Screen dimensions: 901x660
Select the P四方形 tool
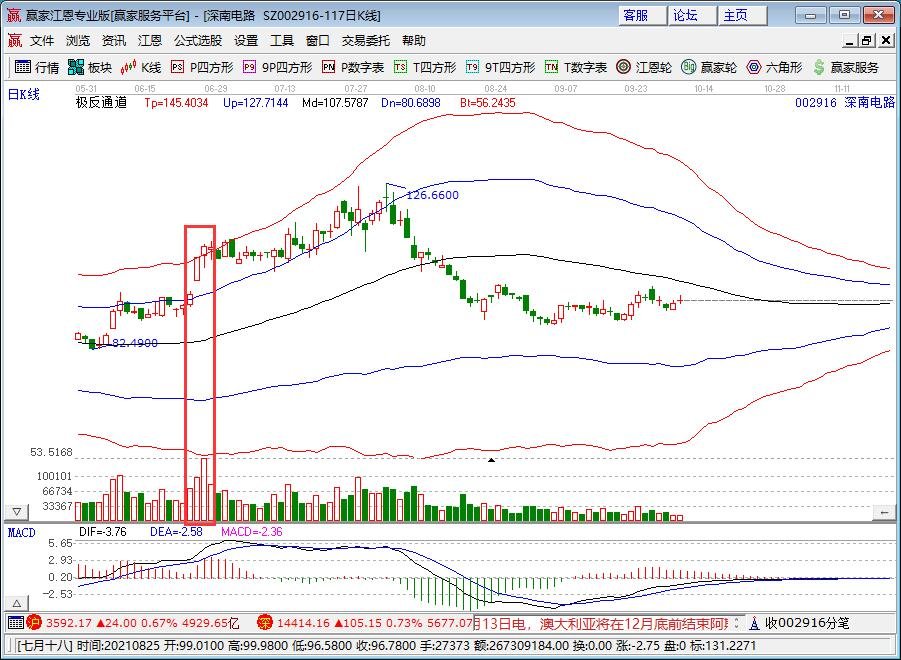pyautogui.click(x=202, y=67)
